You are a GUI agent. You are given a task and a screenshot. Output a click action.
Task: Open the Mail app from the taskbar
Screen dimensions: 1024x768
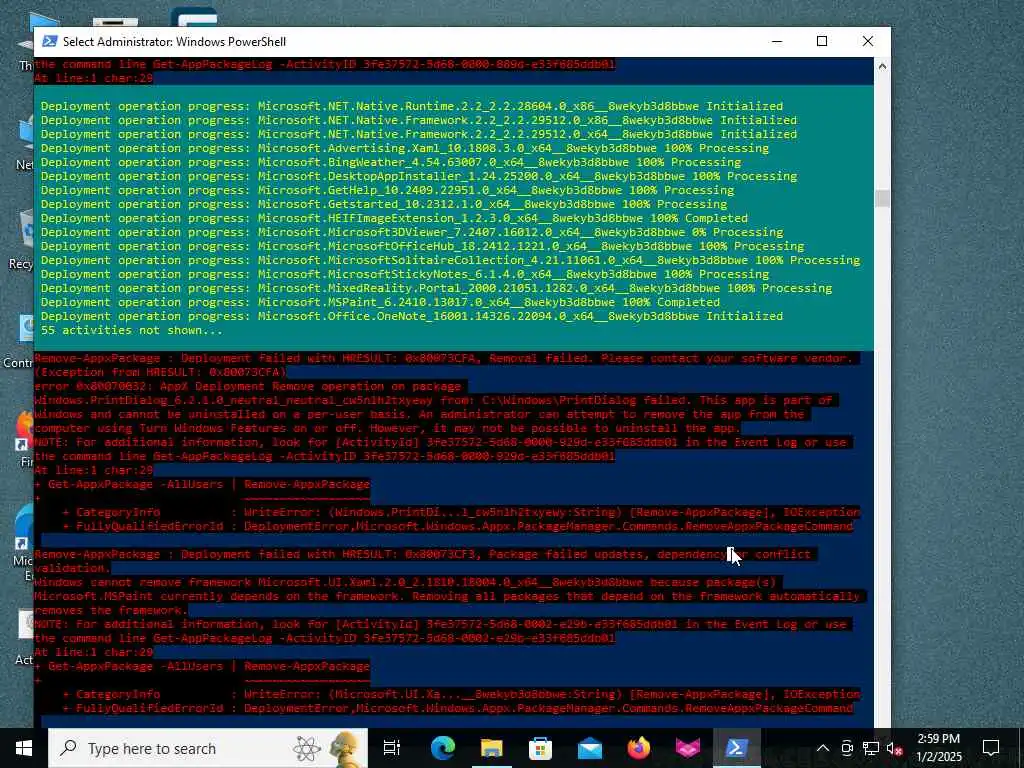[589, 748]
